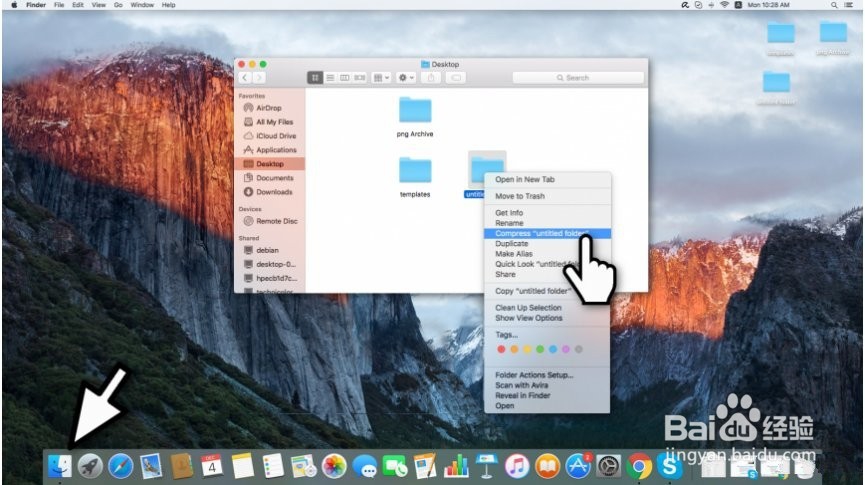Image resolution: width=865 pixels, height=485 pixels.
Task: Choose Reveal in Finder
Action: tap(522, 396)
